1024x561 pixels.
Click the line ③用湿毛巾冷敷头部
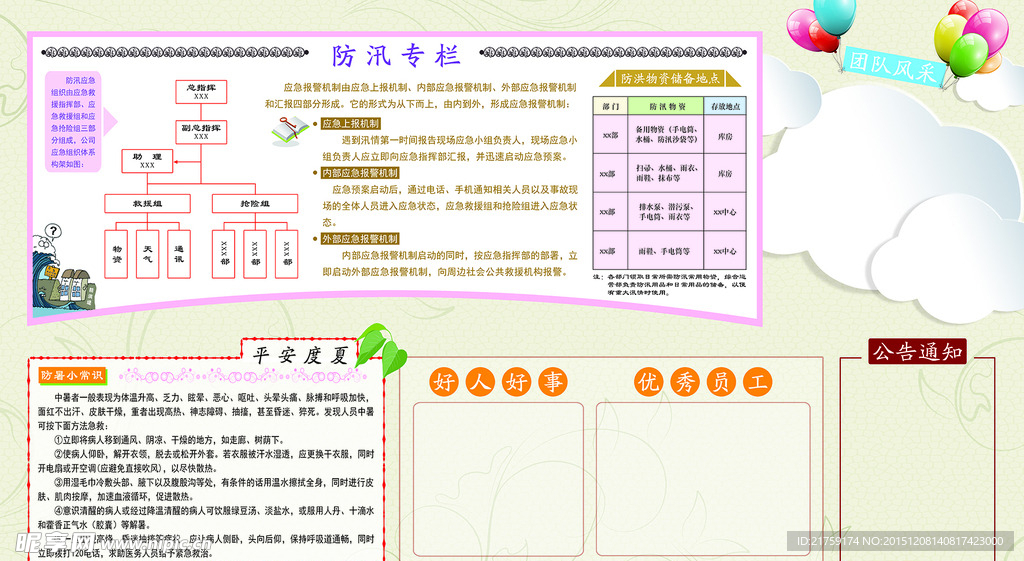click(206, 489)
